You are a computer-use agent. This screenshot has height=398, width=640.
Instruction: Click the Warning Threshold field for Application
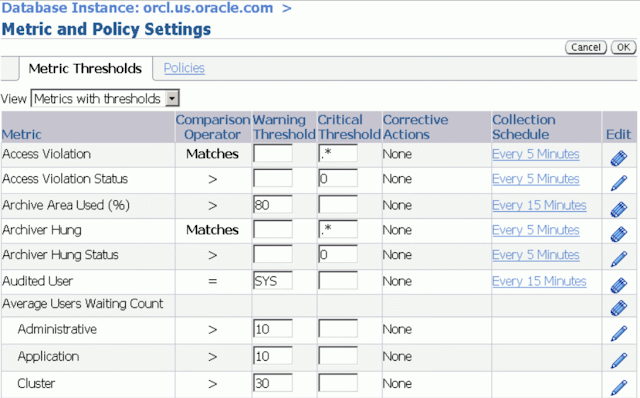[273, 356]
